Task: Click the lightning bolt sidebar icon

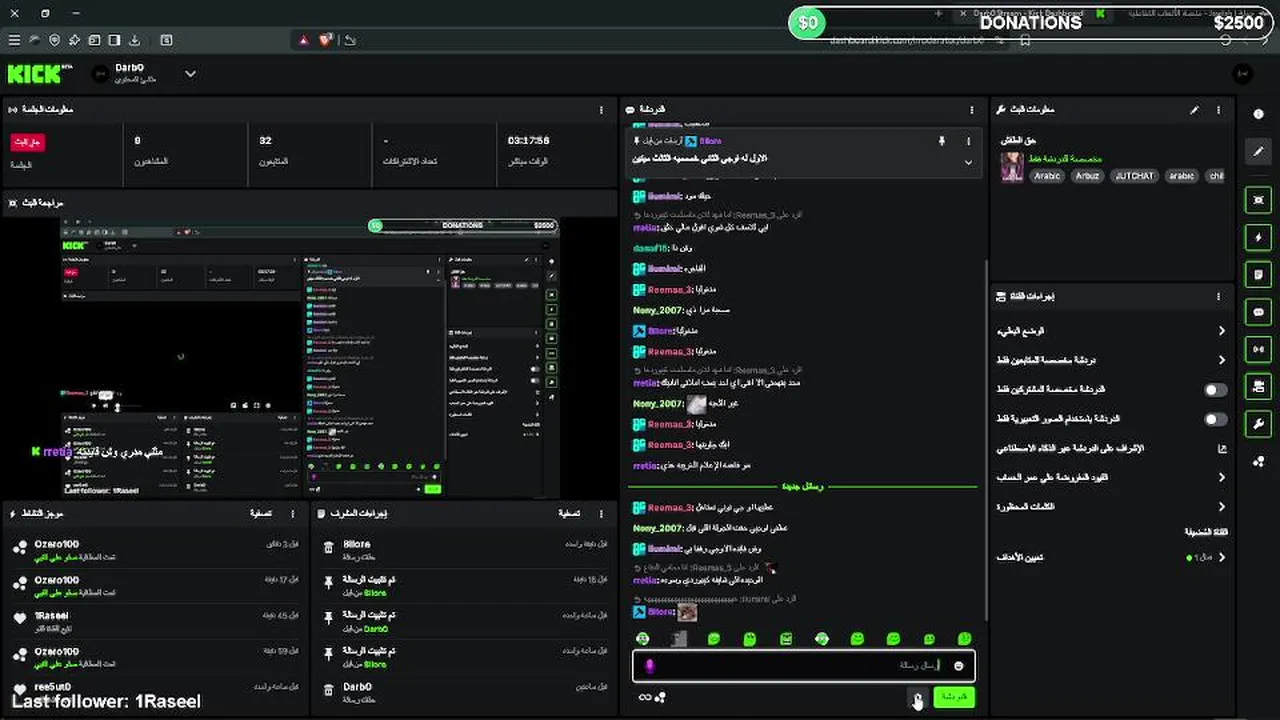Action: (x=1258, y=237)
